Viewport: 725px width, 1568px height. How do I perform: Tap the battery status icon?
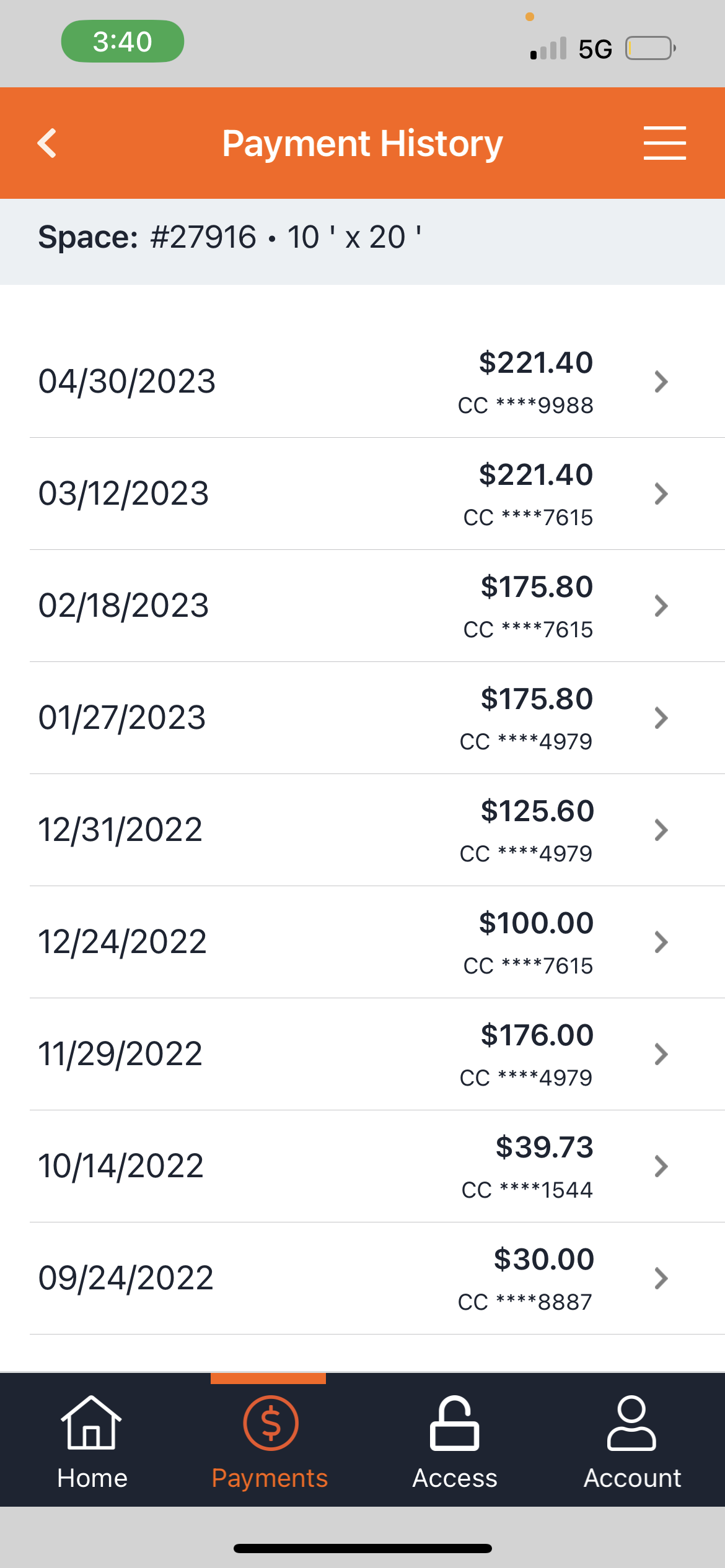coord(649,48)
